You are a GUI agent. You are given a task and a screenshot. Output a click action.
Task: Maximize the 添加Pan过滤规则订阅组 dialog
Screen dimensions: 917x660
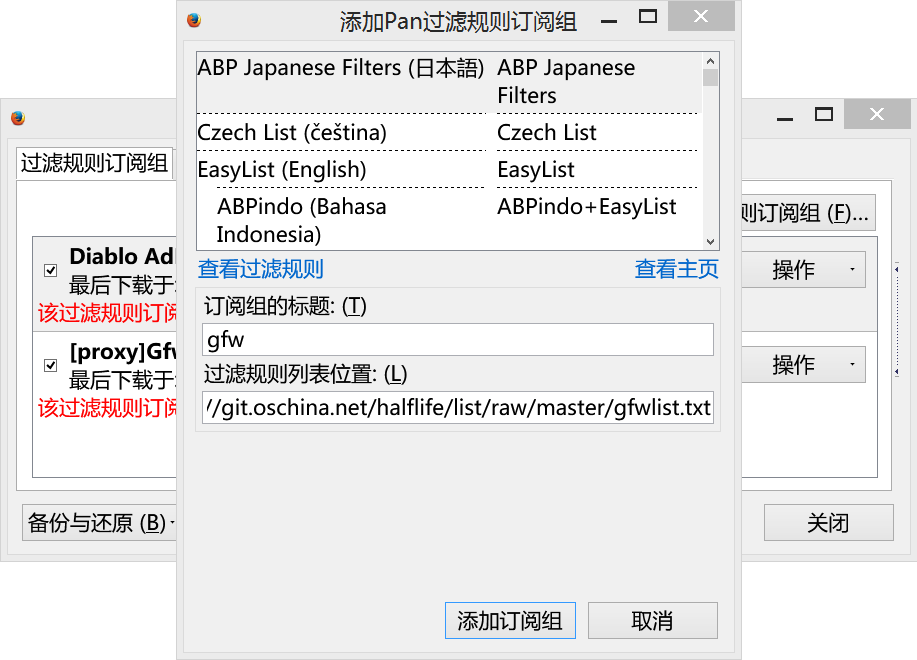[x=648, y=16]
